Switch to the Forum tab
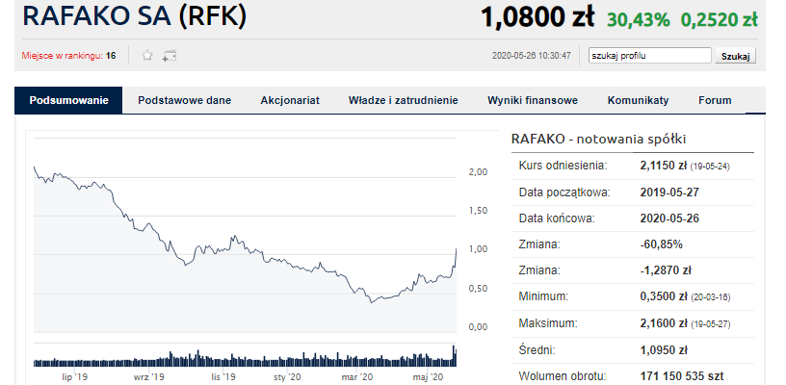The height and width of the screenshot is (385, 786). [x=715, y=100]
